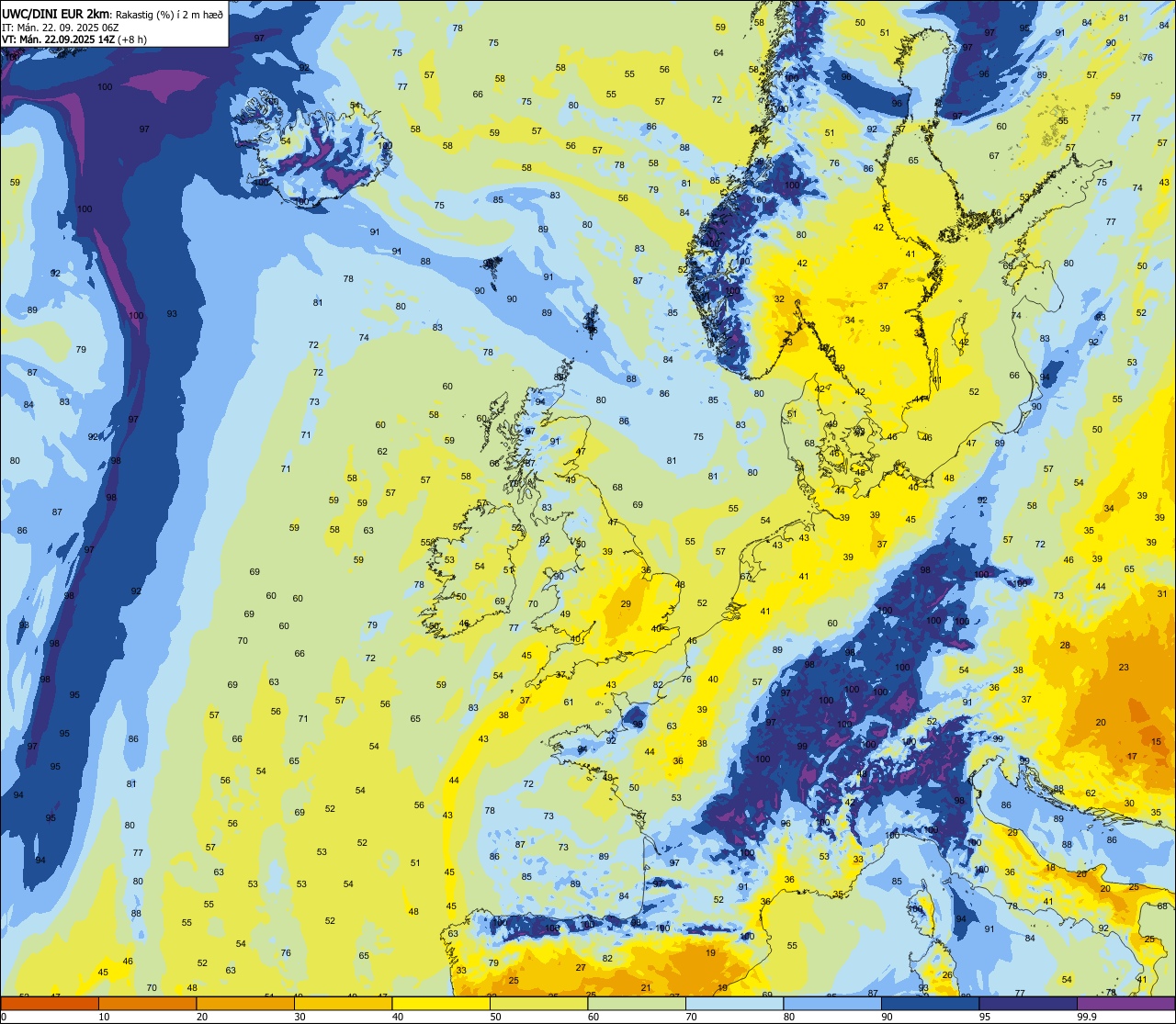Click the 95–99.9 dark navy legend swatch
1176x1024 pixels.
click(x=1028, y=1003)
